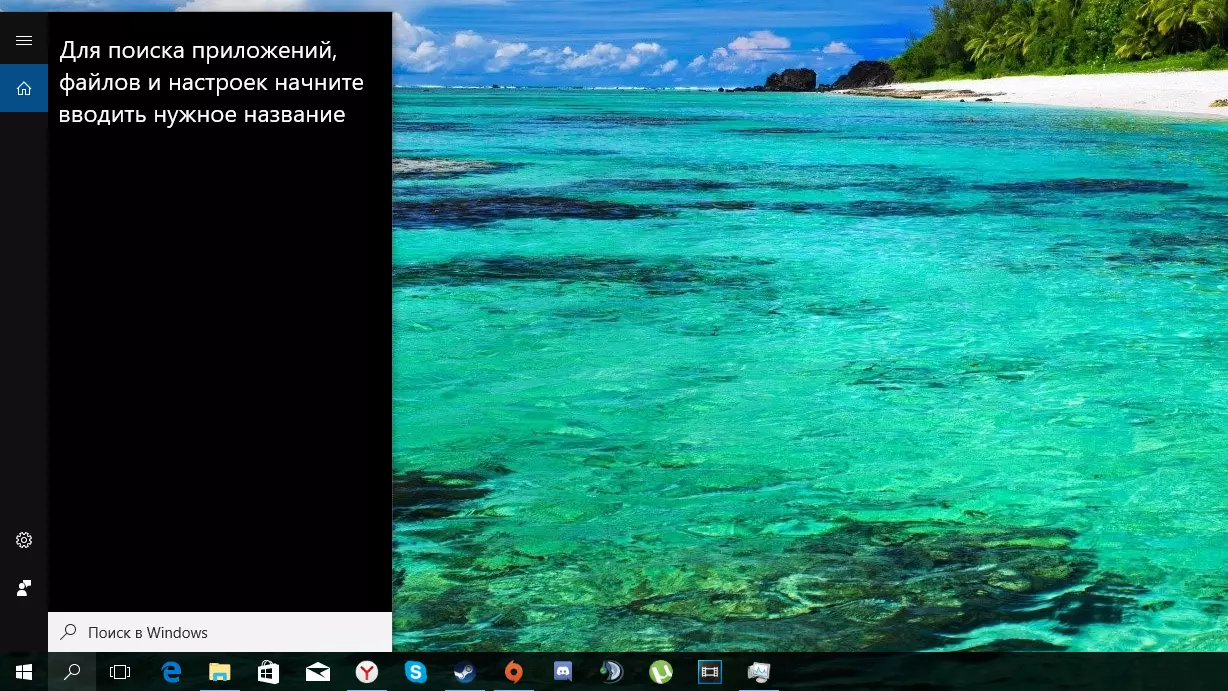This screenshot has width=1228, height=691.
Task: Click the 'Поиск в Windows' search field
Action: click(x=220, y=632)
